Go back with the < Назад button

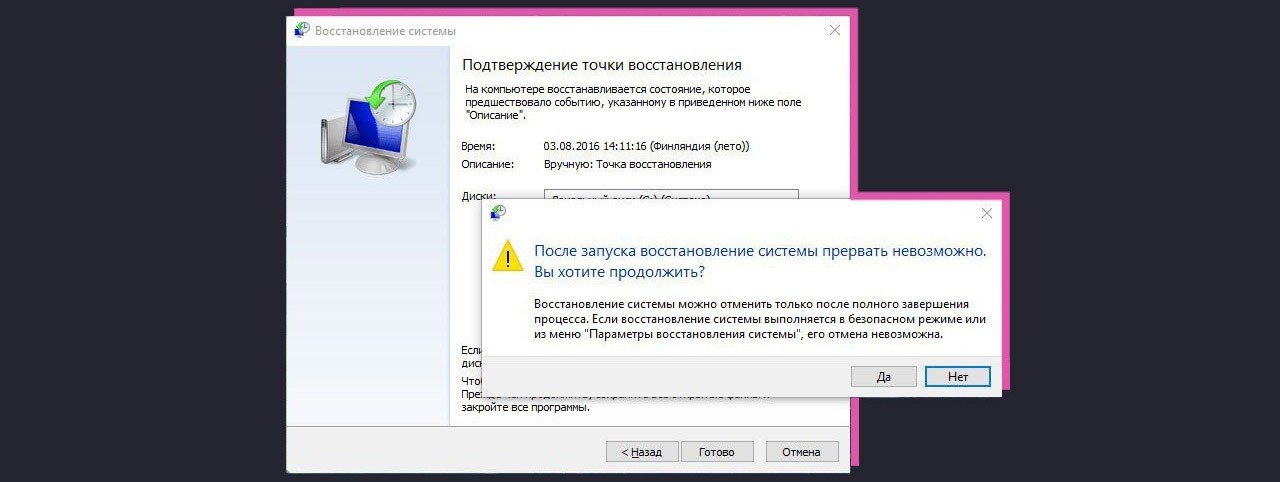pyautogui.click(x=642, y=452)
